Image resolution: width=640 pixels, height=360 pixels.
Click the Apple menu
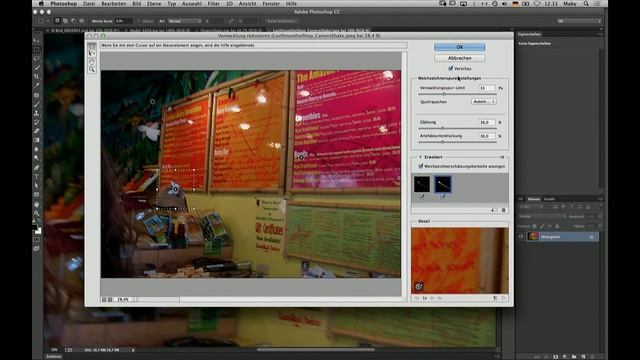(41, 4)
